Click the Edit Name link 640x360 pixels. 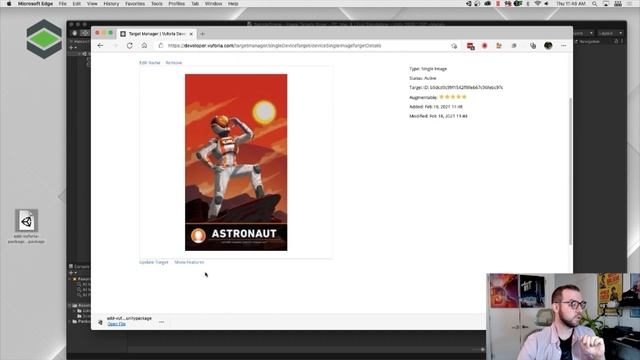tap(150, 63)
